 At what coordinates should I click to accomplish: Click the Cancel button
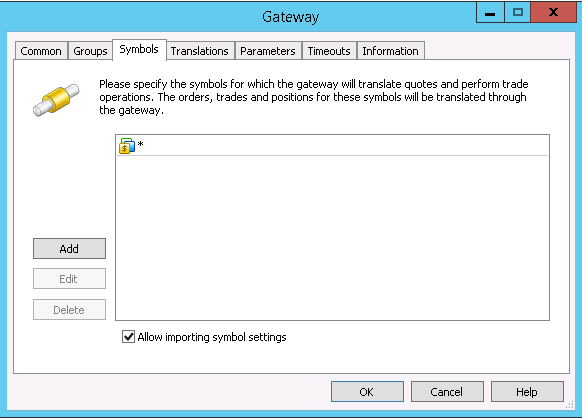tap(447, 392)
